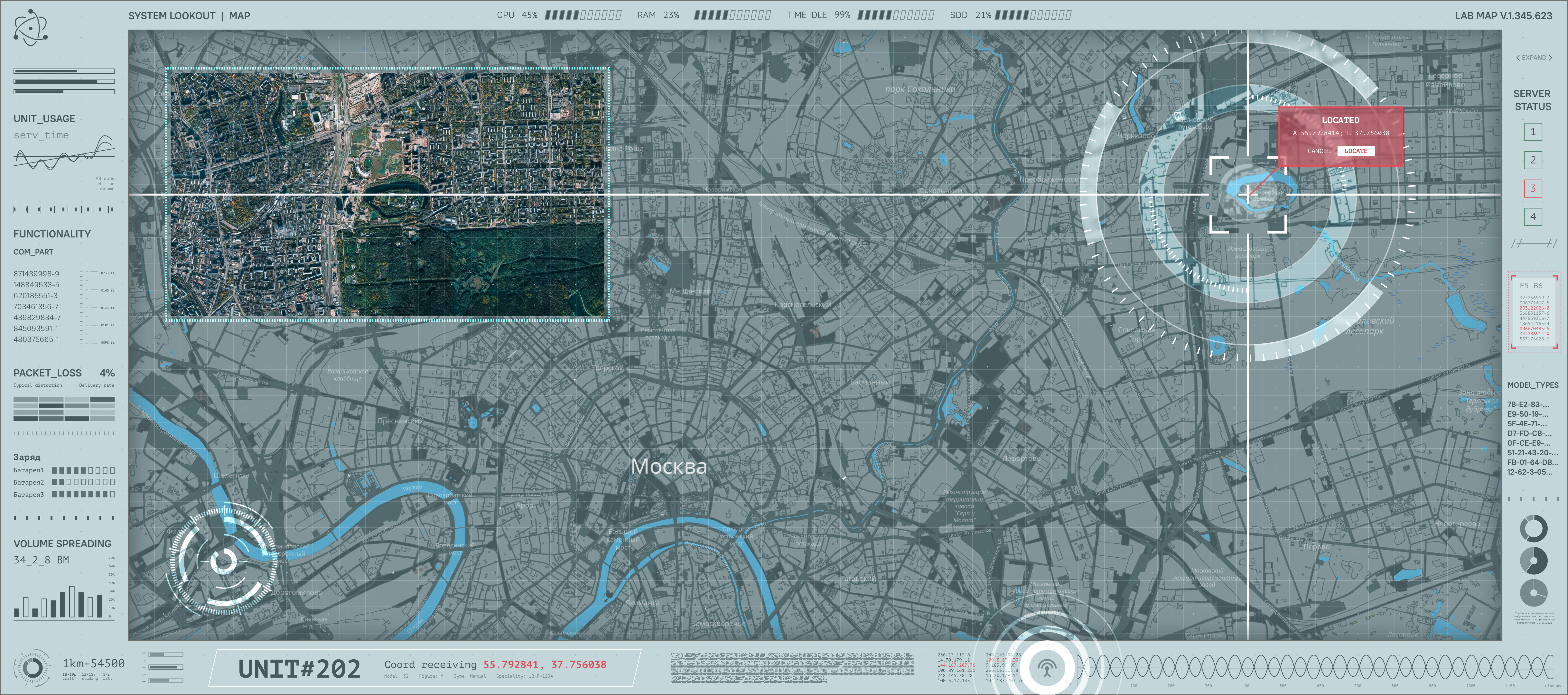Expand the side panel via EXPAND label
Image resolution: width=1568 pixels, height=695 pixels.
tap(1534, 58)
